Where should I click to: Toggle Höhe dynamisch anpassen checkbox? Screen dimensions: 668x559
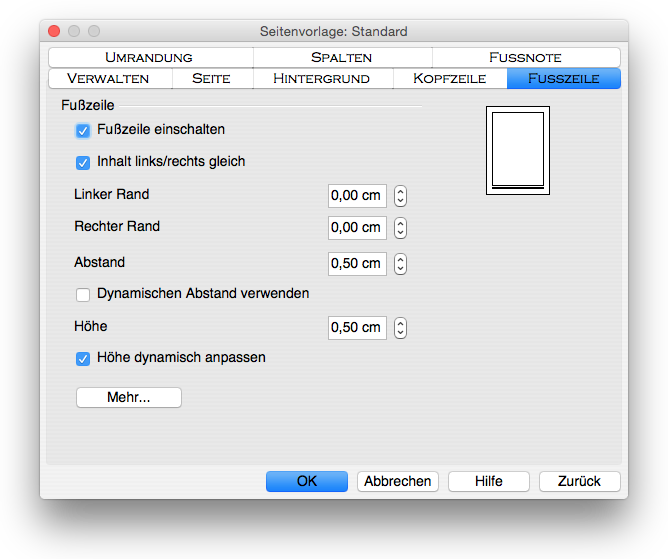[x=84, y=358]
